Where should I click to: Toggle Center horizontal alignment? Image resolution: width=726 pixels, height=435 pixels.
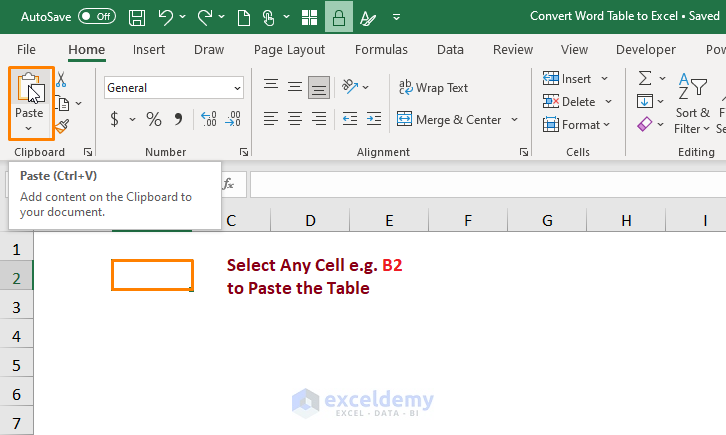click(x=294, y=119)
